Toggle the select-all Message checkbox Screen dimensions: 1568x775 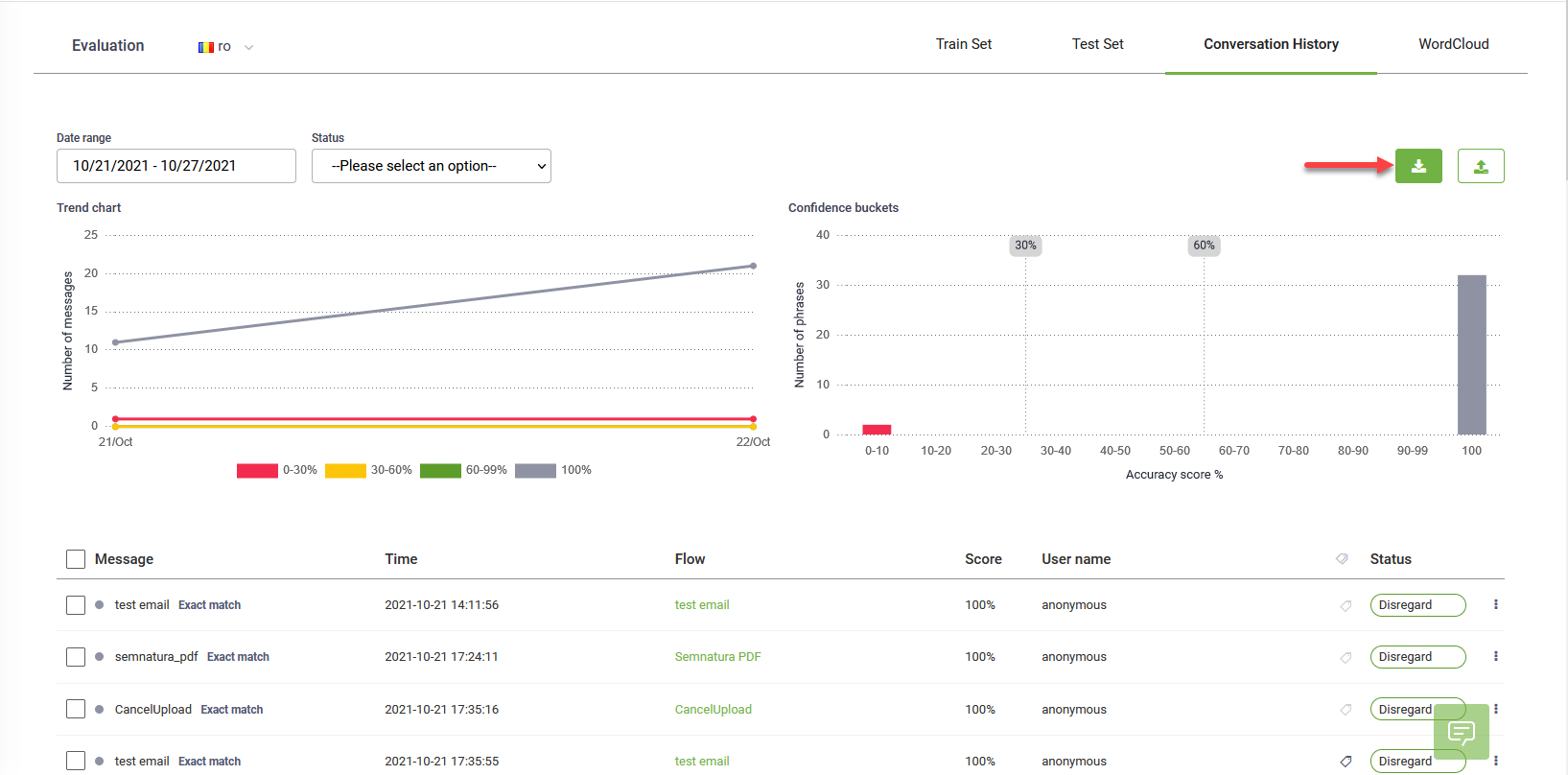(x=76, y=559)
